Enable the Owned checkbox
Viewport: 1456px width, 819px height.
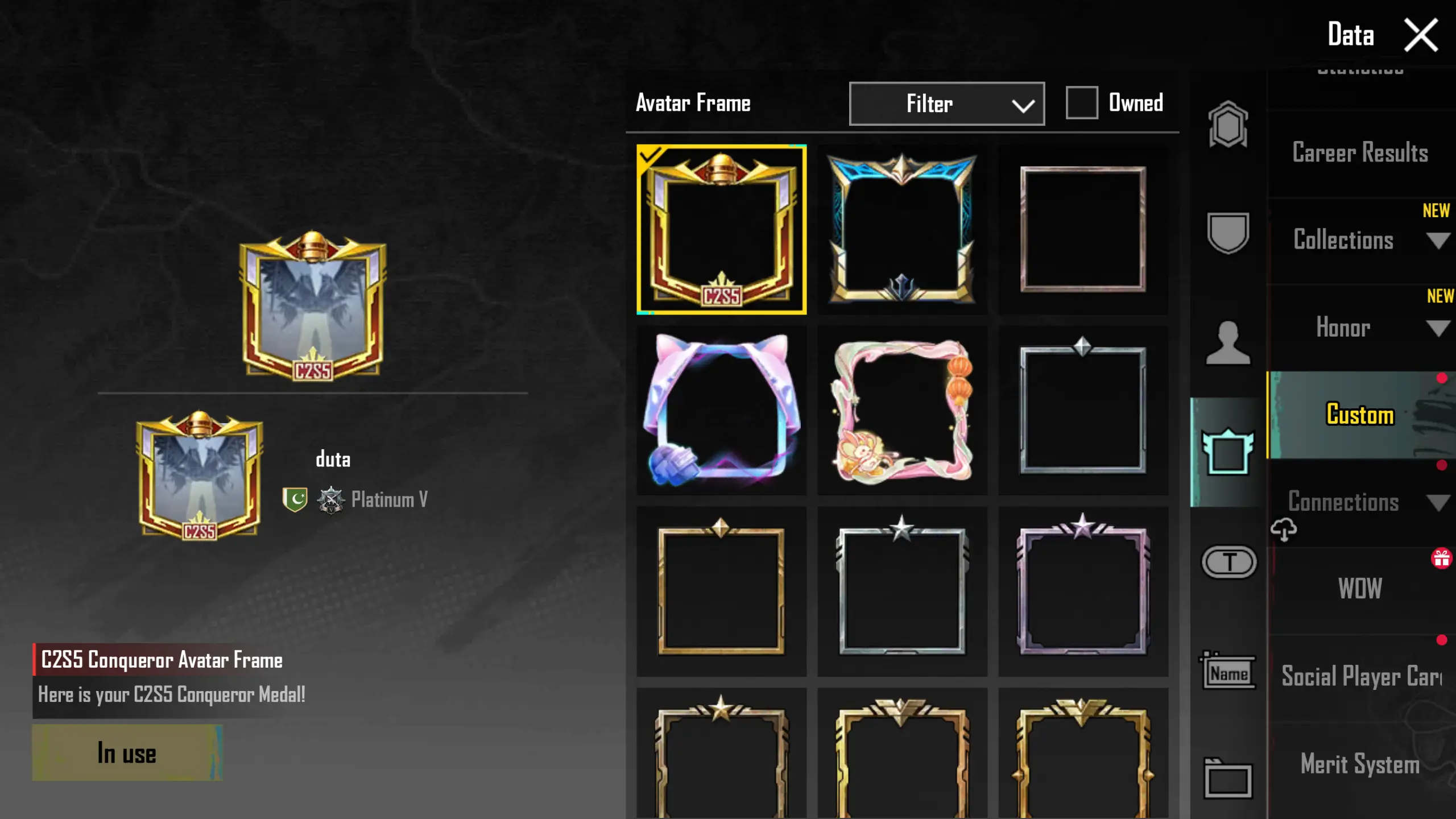[x=1081, y=103]
